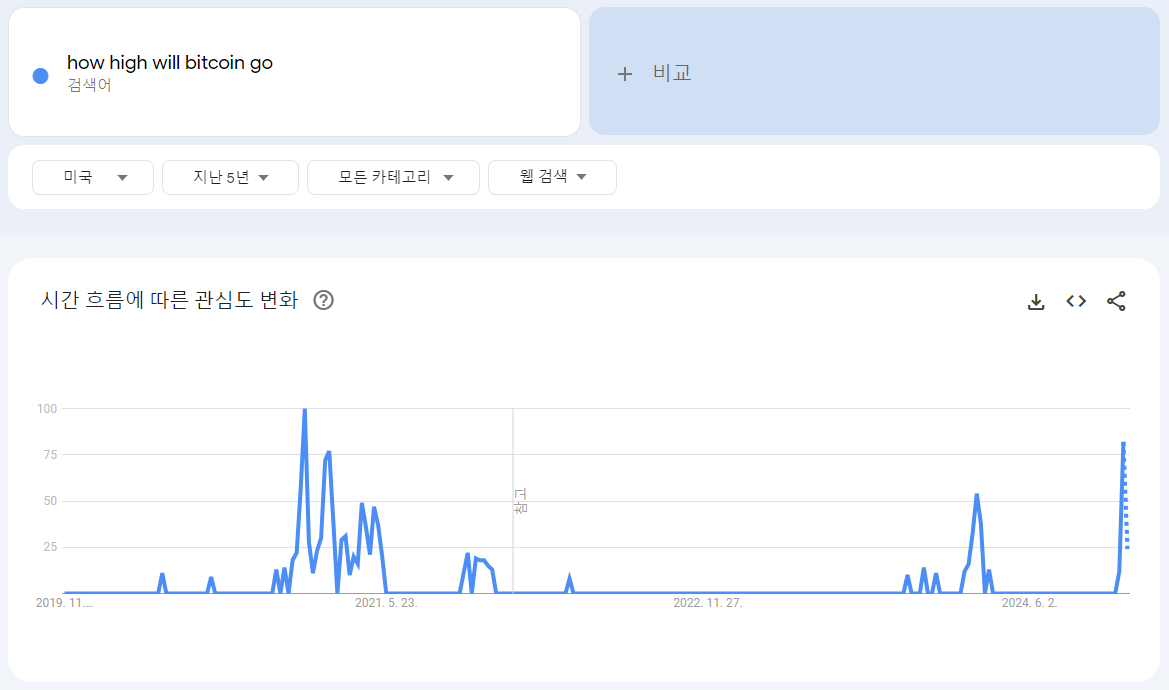Click the 2022. 11. 27. axis label

click(x=708, y=603)
